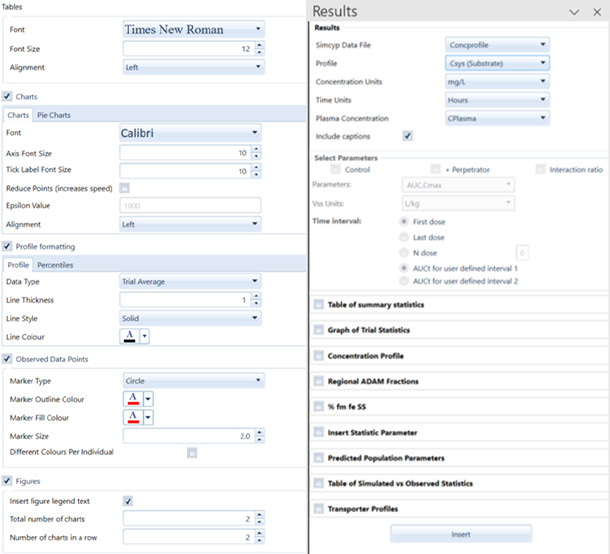Screen dimensions: 610x554
Task: Check the % fm fe SS option
Action: coord(319,407)
